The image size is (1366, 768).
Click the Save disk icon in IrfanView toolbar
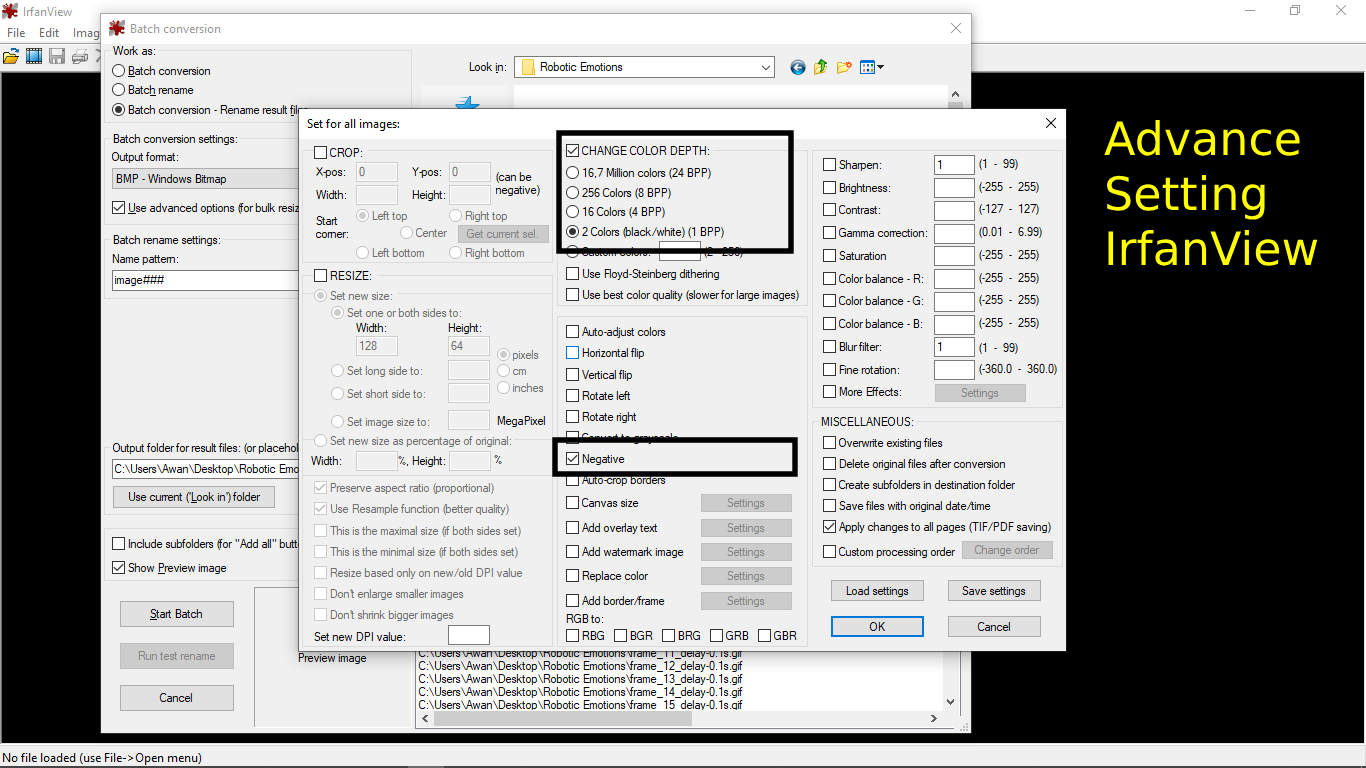pyautogui.click(x=56, y=56)
